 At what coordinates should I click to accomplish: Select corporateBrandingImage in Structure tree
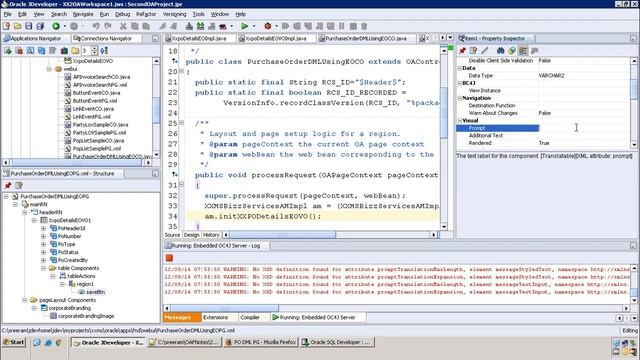86,316
